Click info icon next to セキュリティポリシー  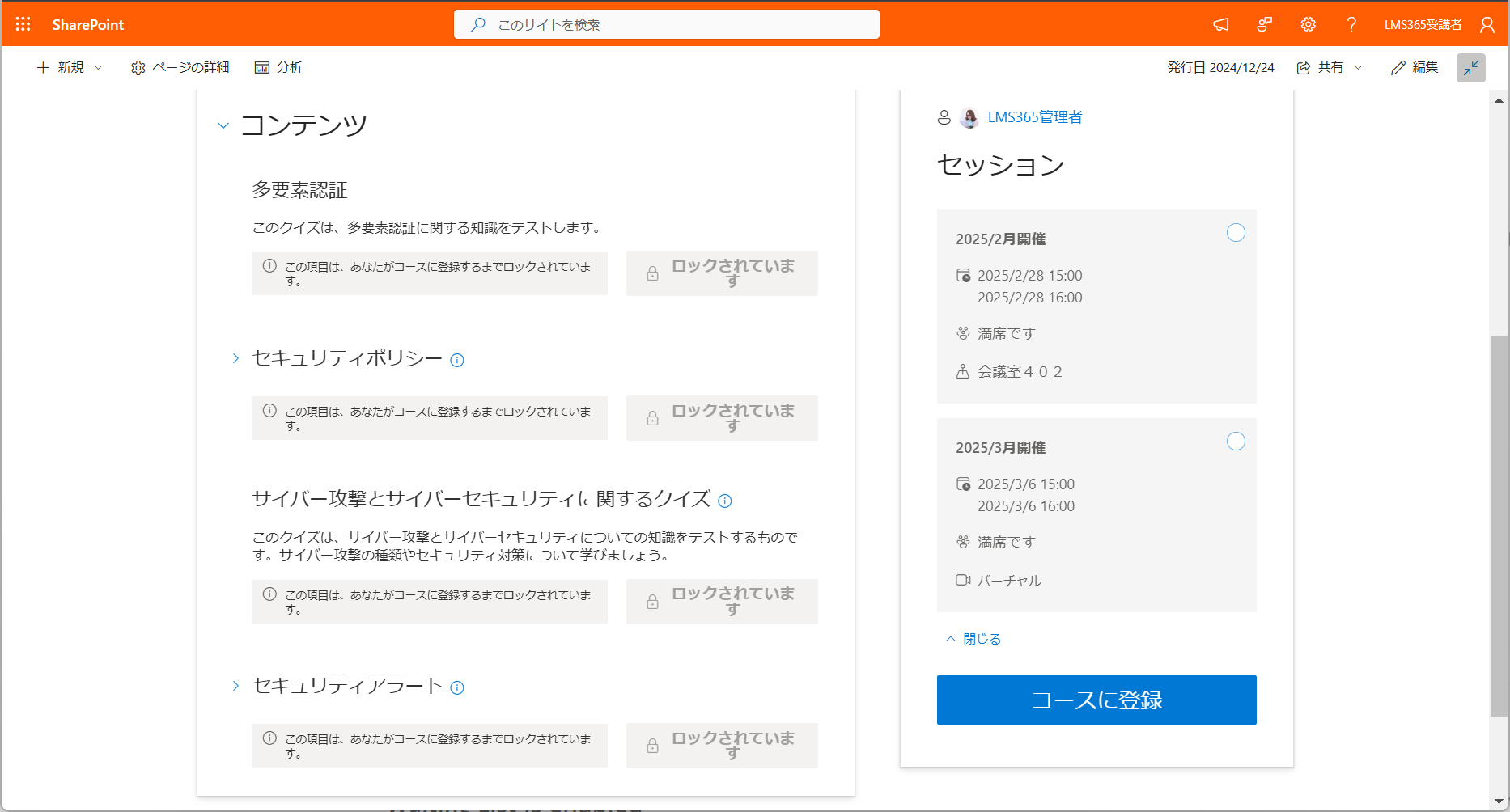457,360
